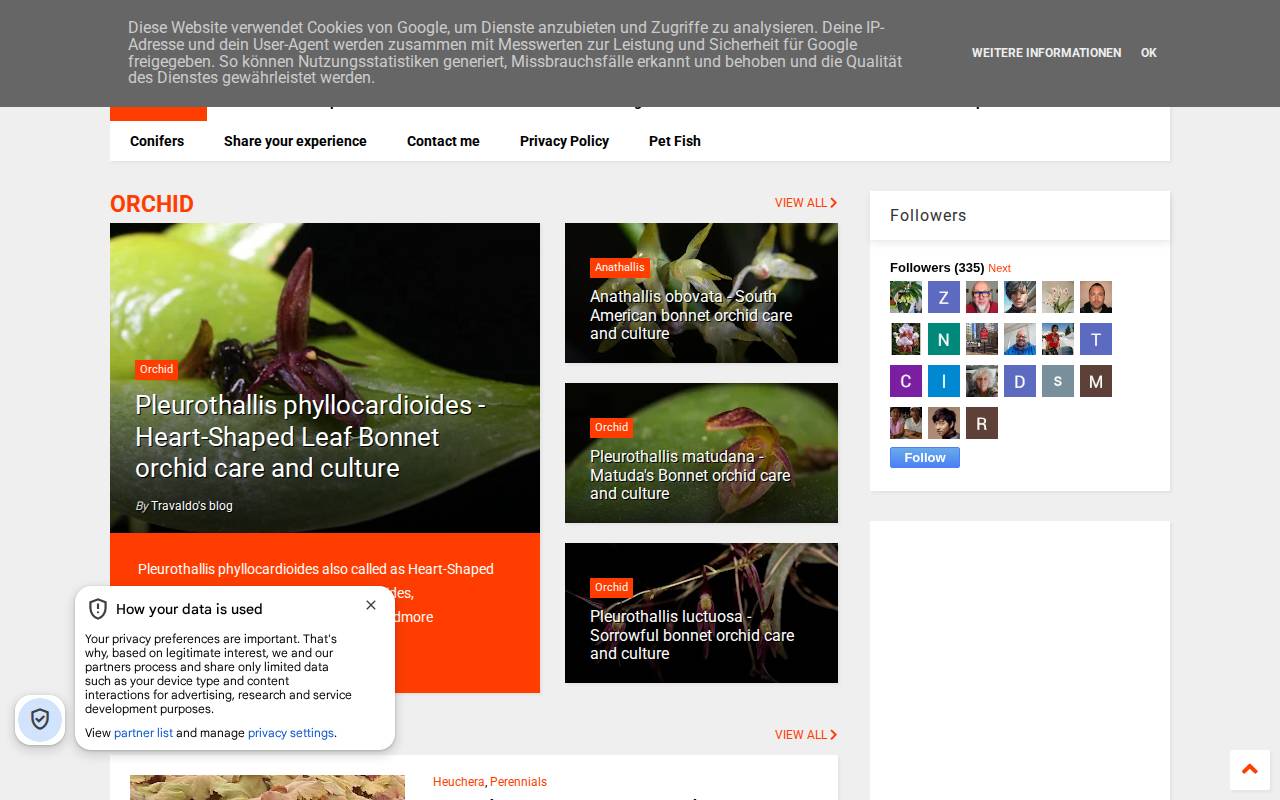This screenshot has width=1280, height=800.
Task: Open follower avatar with letter N
Action: coord(944,339)
